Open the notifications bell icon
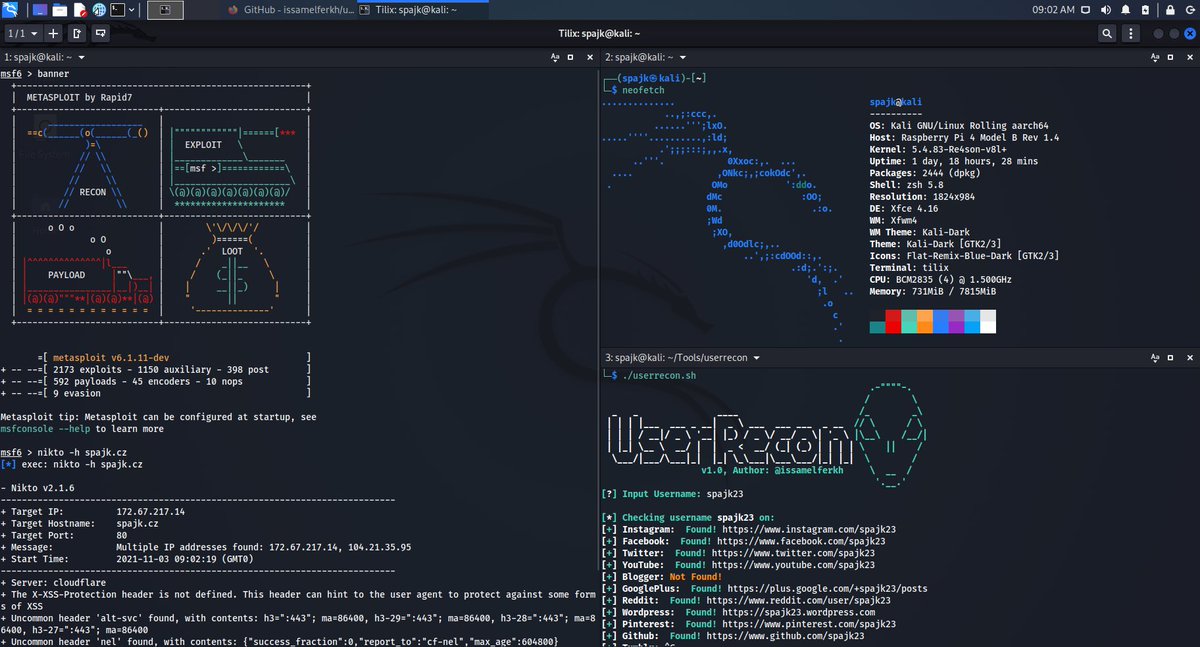1200x647 pixels. click(x=1125, y=10)
